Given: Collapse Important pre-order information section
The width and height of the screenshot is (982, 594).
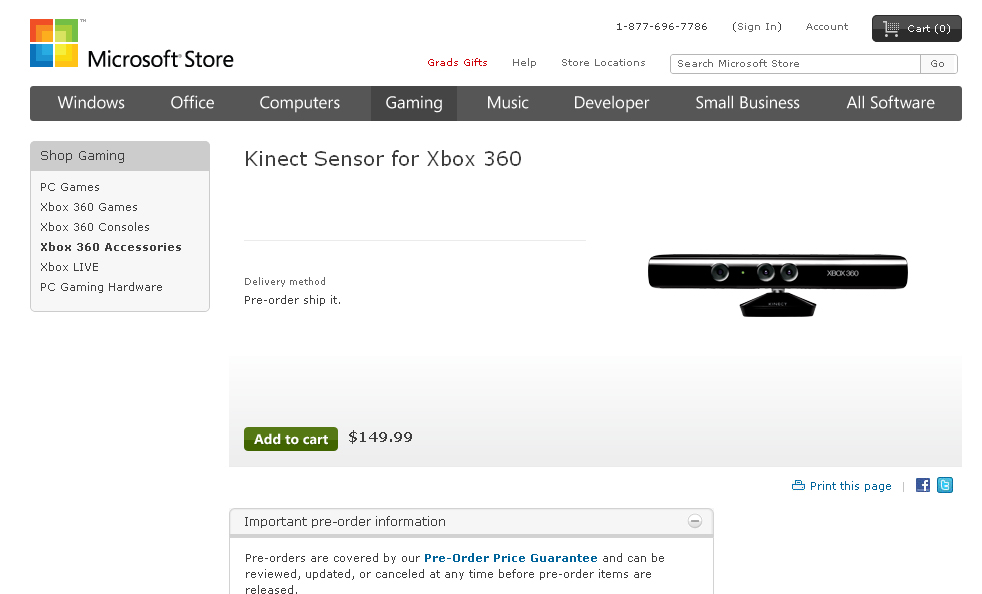Looking at the screenshot, I should [x=695, y=521].
